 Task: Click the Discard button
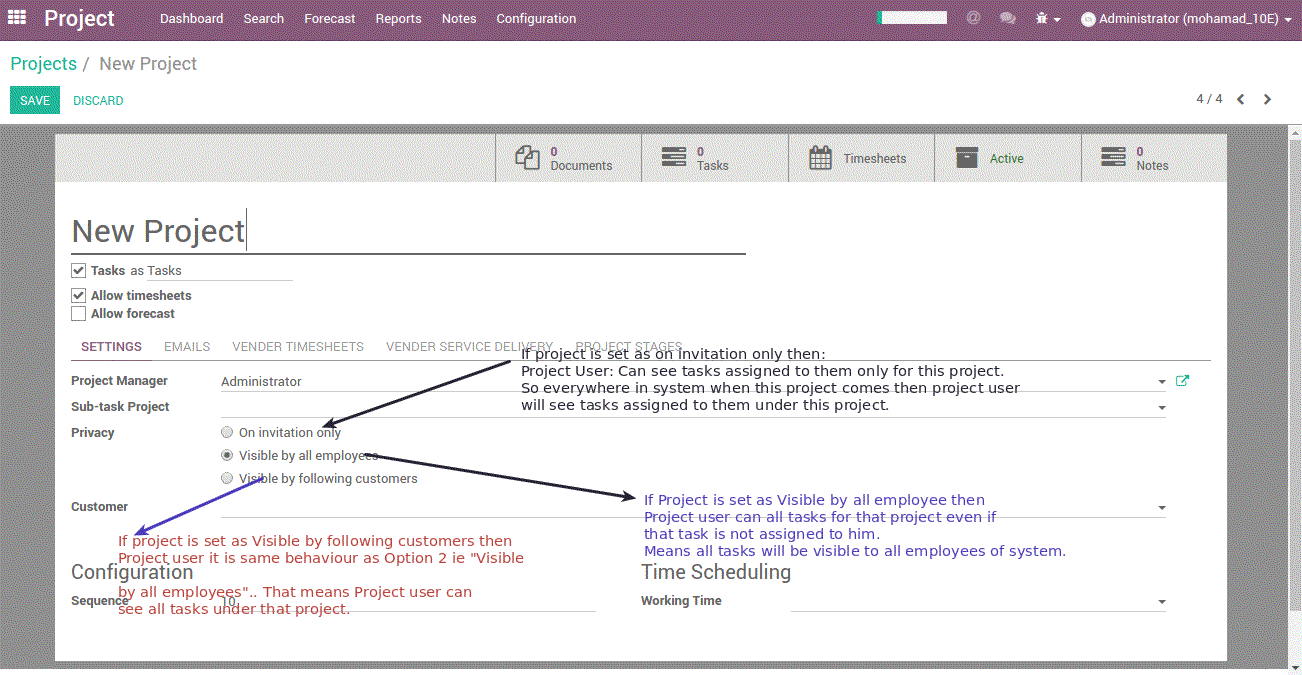pos(98,100)
